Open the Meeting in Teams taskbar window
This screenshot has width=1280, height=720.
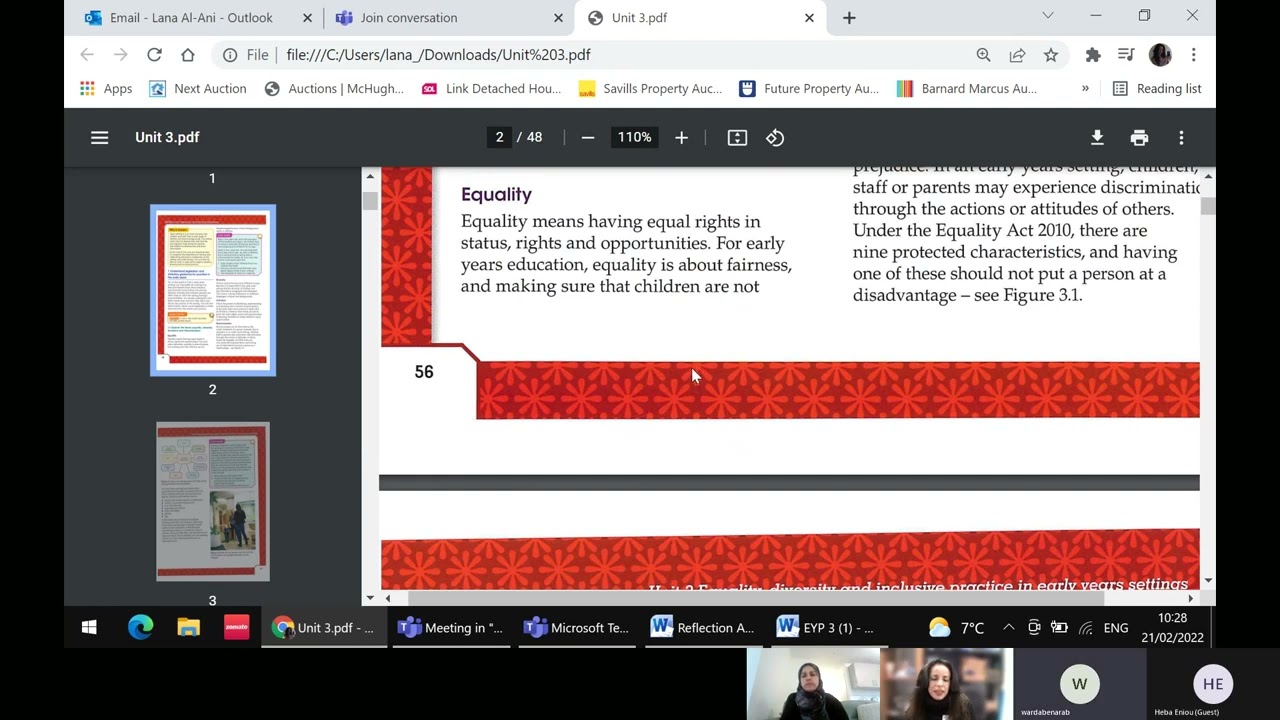pyautogui.click(x=451, y=628)
